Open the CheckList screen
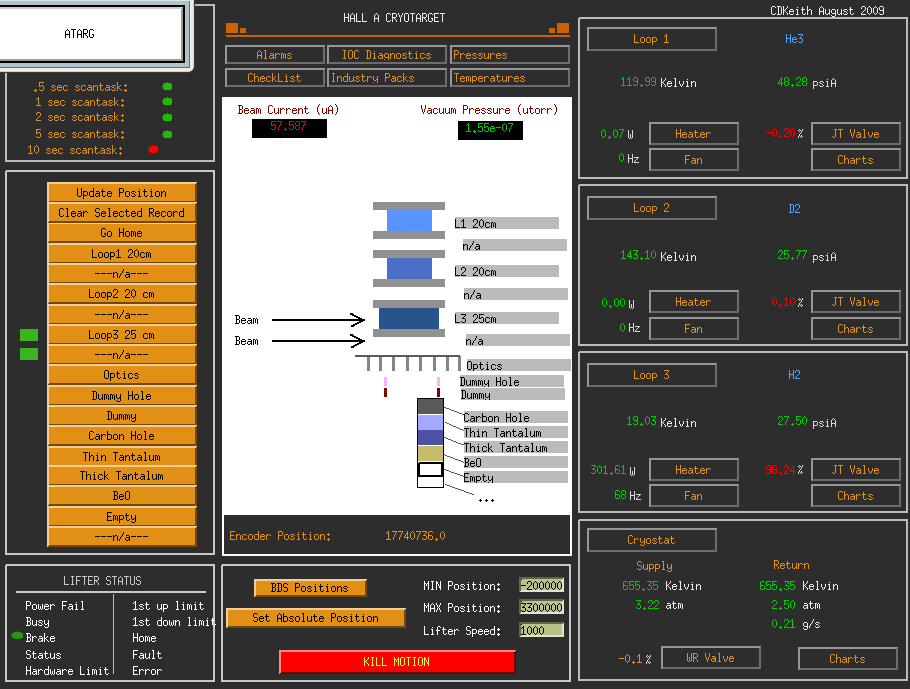 coord(275,78)
